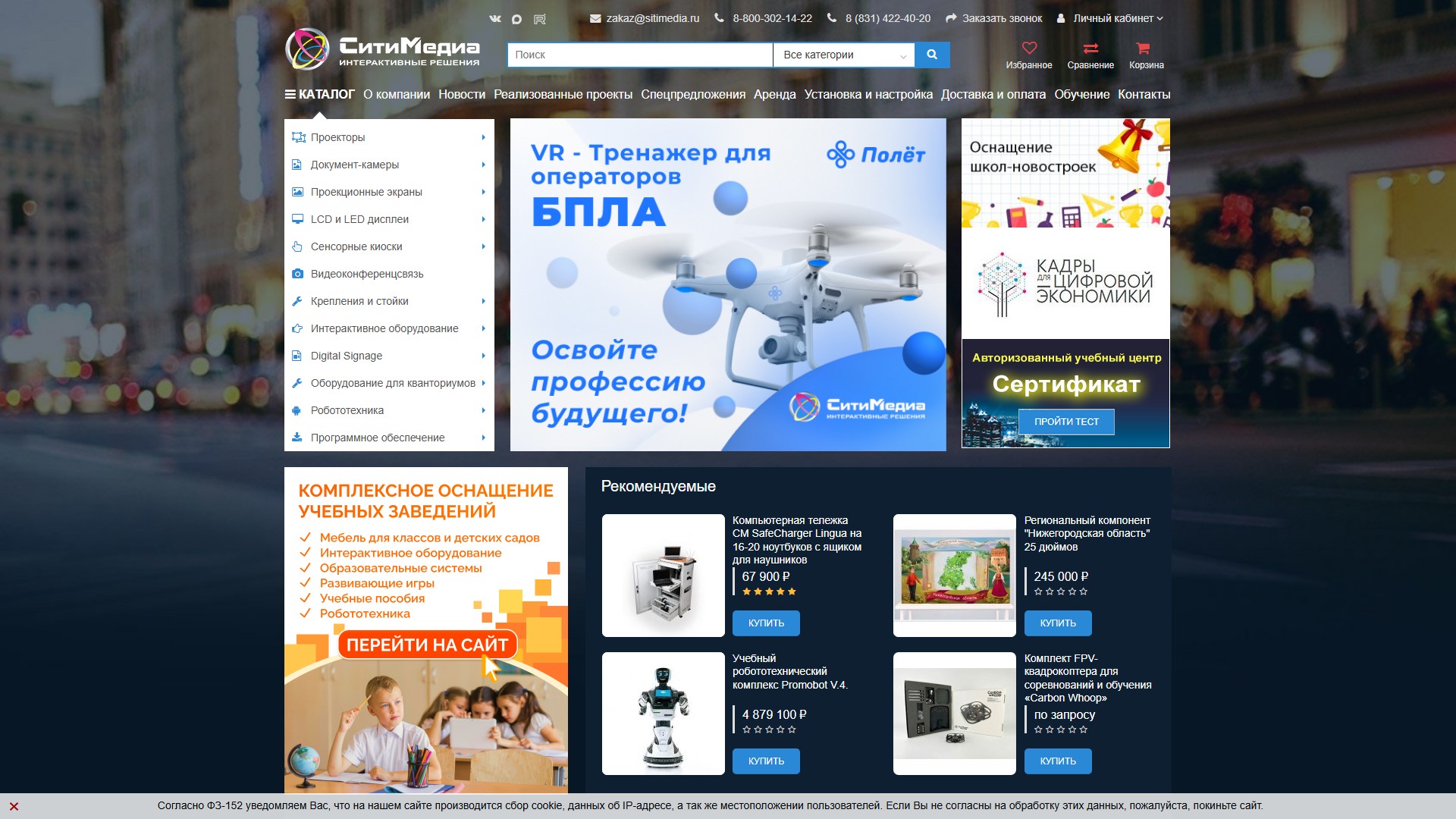Open the КАТАЛОГ menu

pyautogui.click(x=319, y=95)
